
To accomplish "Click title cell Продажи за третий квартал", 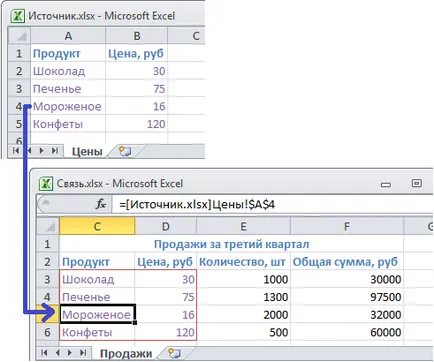I will point(231,244).
